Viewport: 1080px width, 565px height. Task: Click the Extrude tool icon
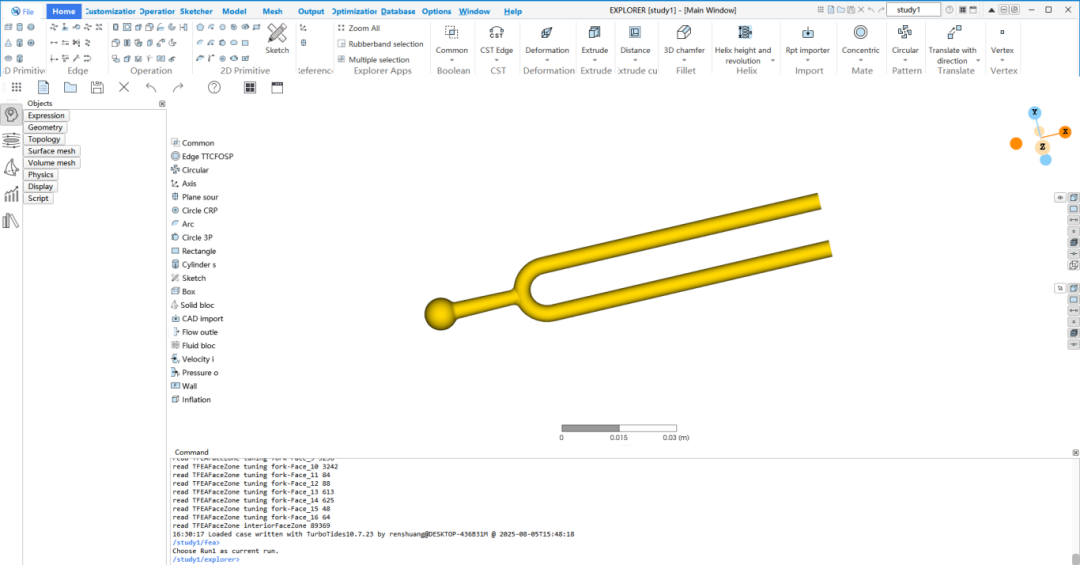(594, 32)
